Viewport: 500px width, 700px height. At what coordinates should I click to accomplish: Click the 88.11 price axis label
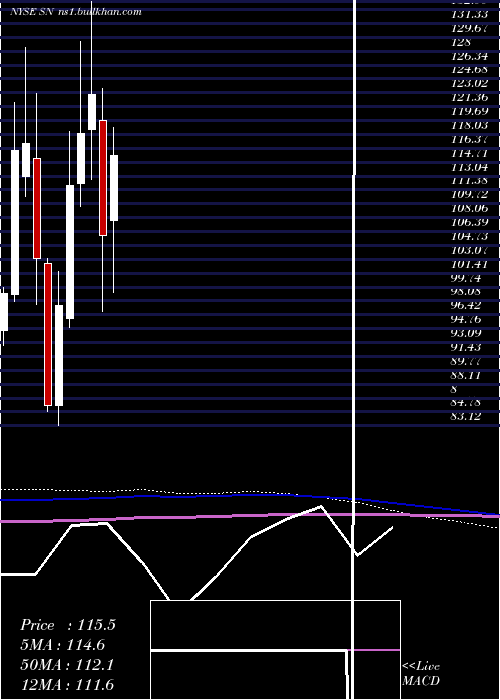467,375
